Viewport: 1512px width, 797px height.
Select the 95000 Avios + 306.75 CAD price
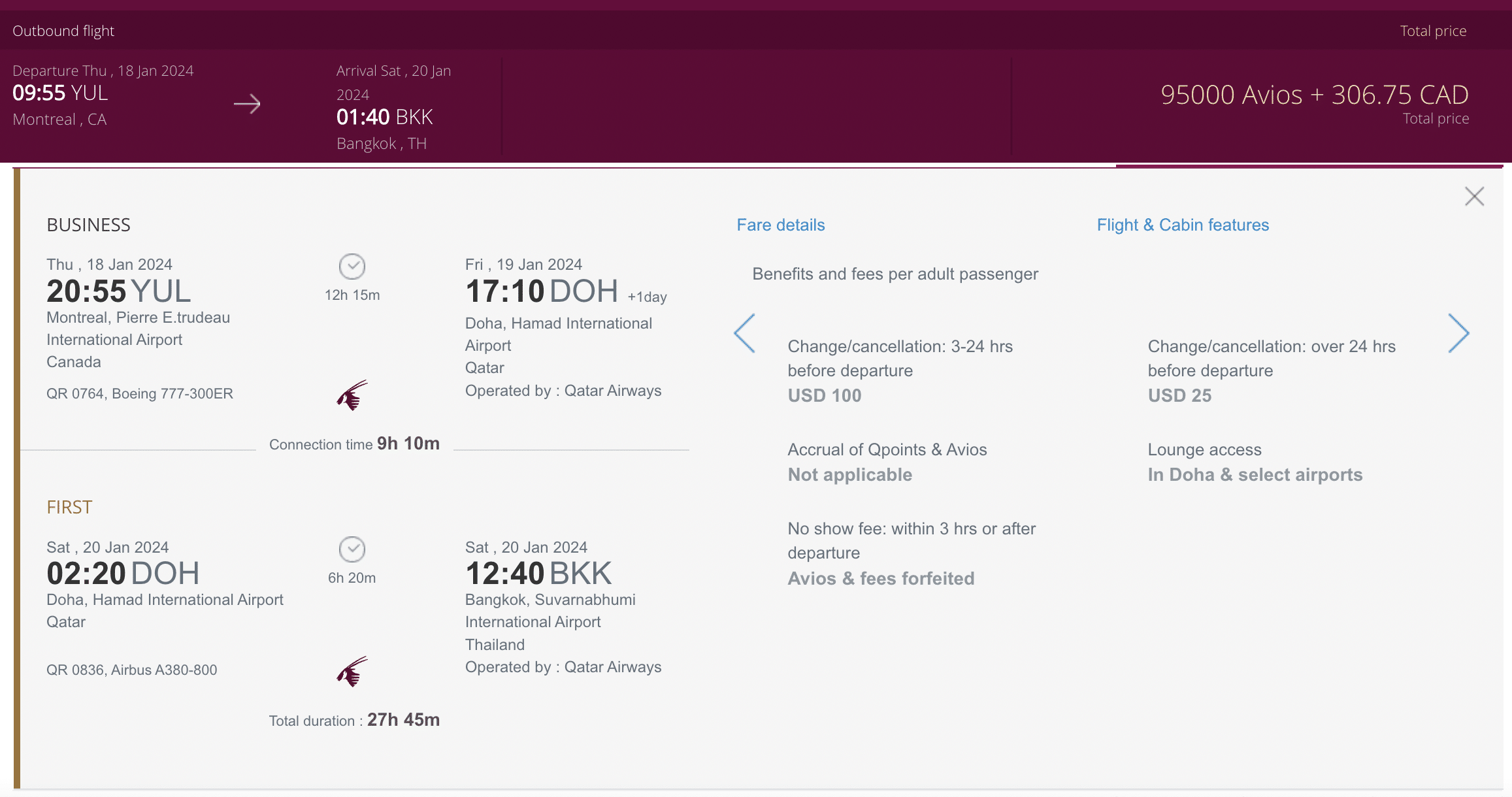click(x=1314, y=95)
